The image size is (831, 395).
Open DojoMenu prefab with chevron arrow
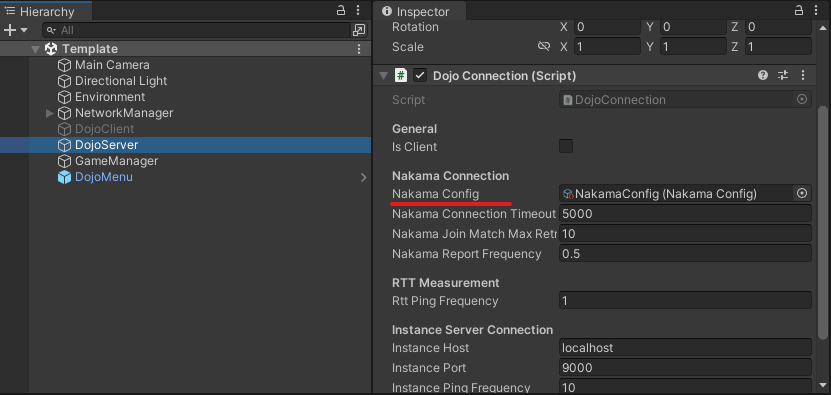364,177
